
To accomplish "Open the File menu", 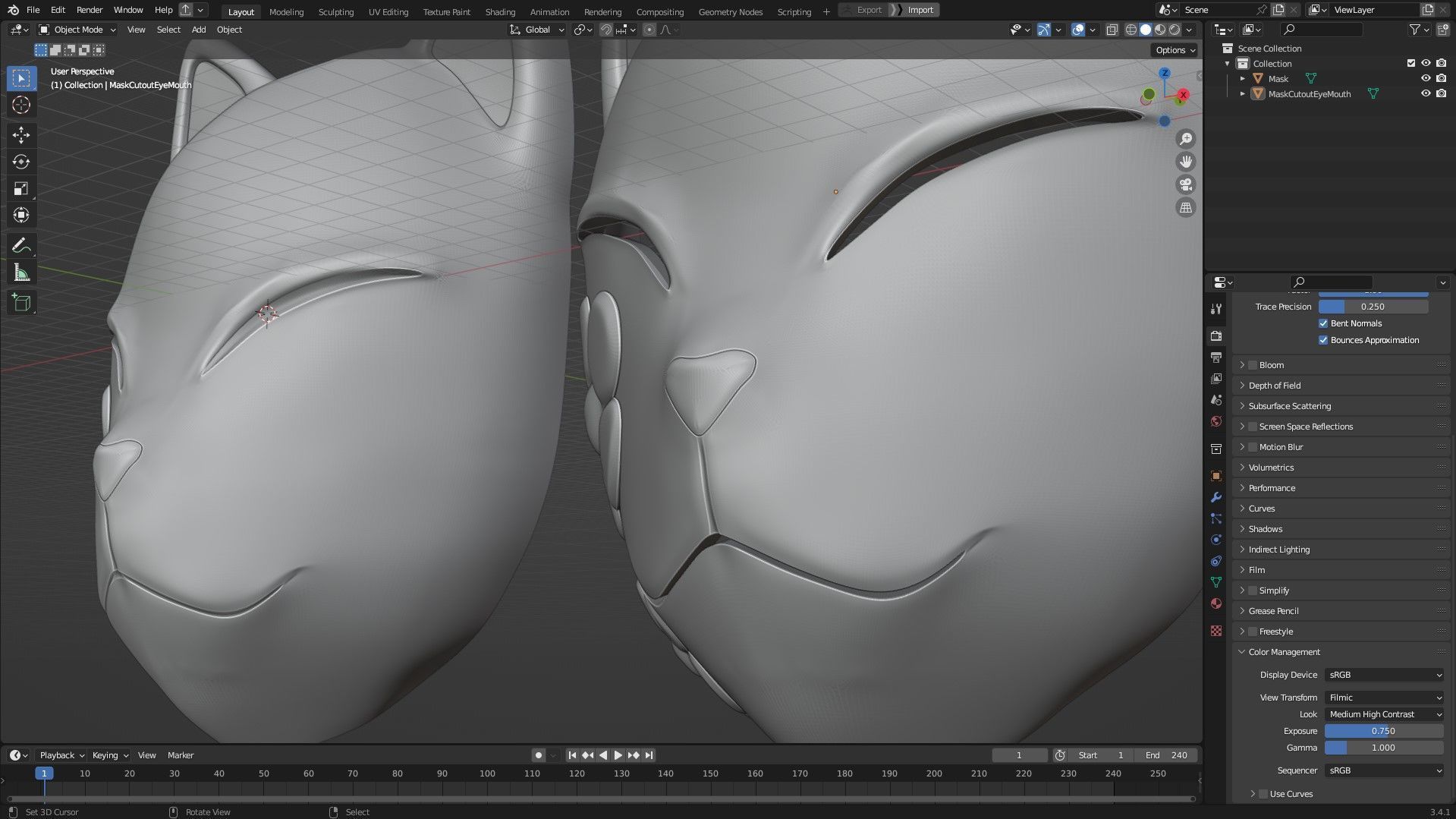I will click(33, 10).
